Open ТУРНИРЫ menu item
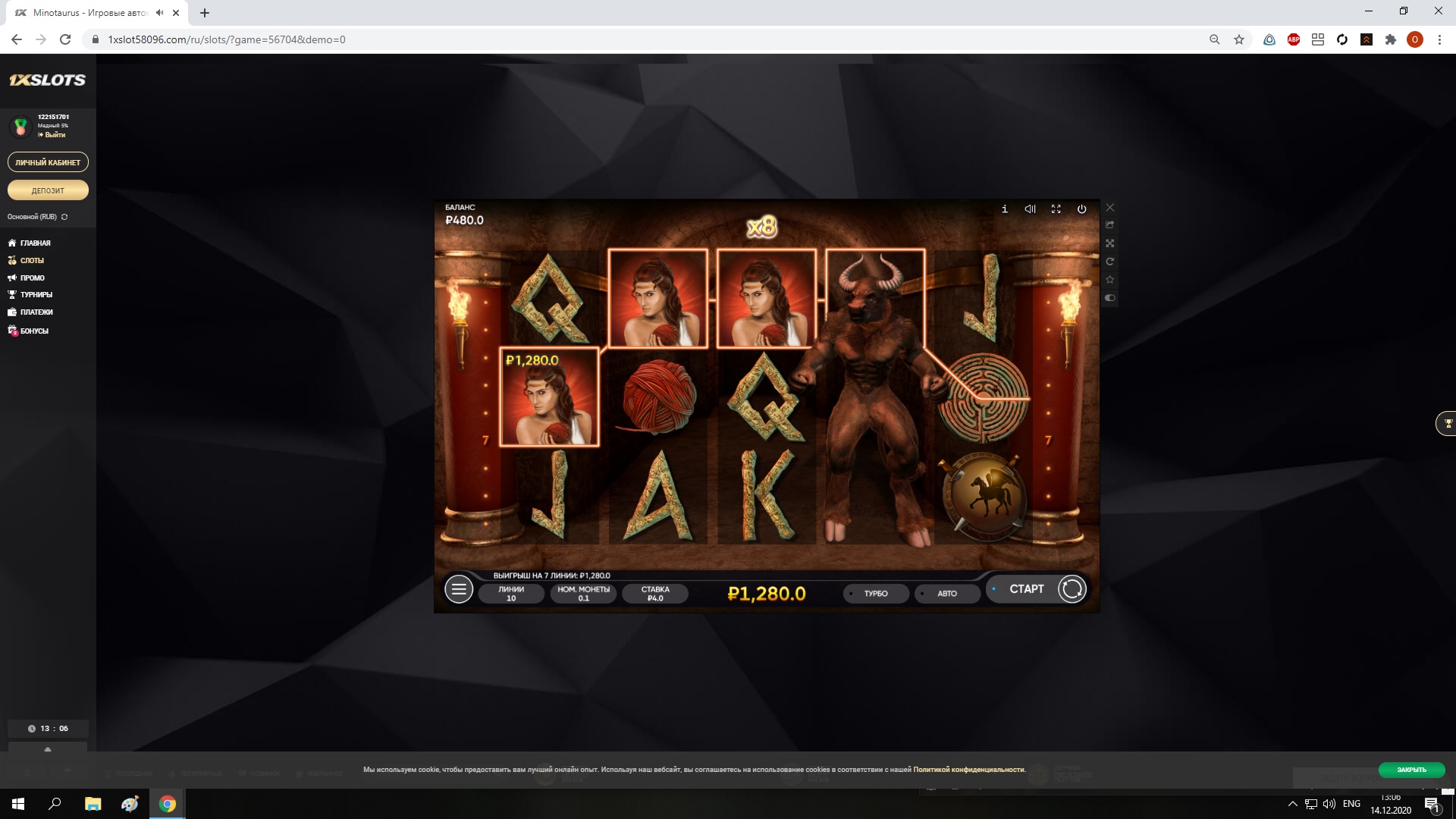This screenshot has width=1456, height=819. click(x=30, y=294)
